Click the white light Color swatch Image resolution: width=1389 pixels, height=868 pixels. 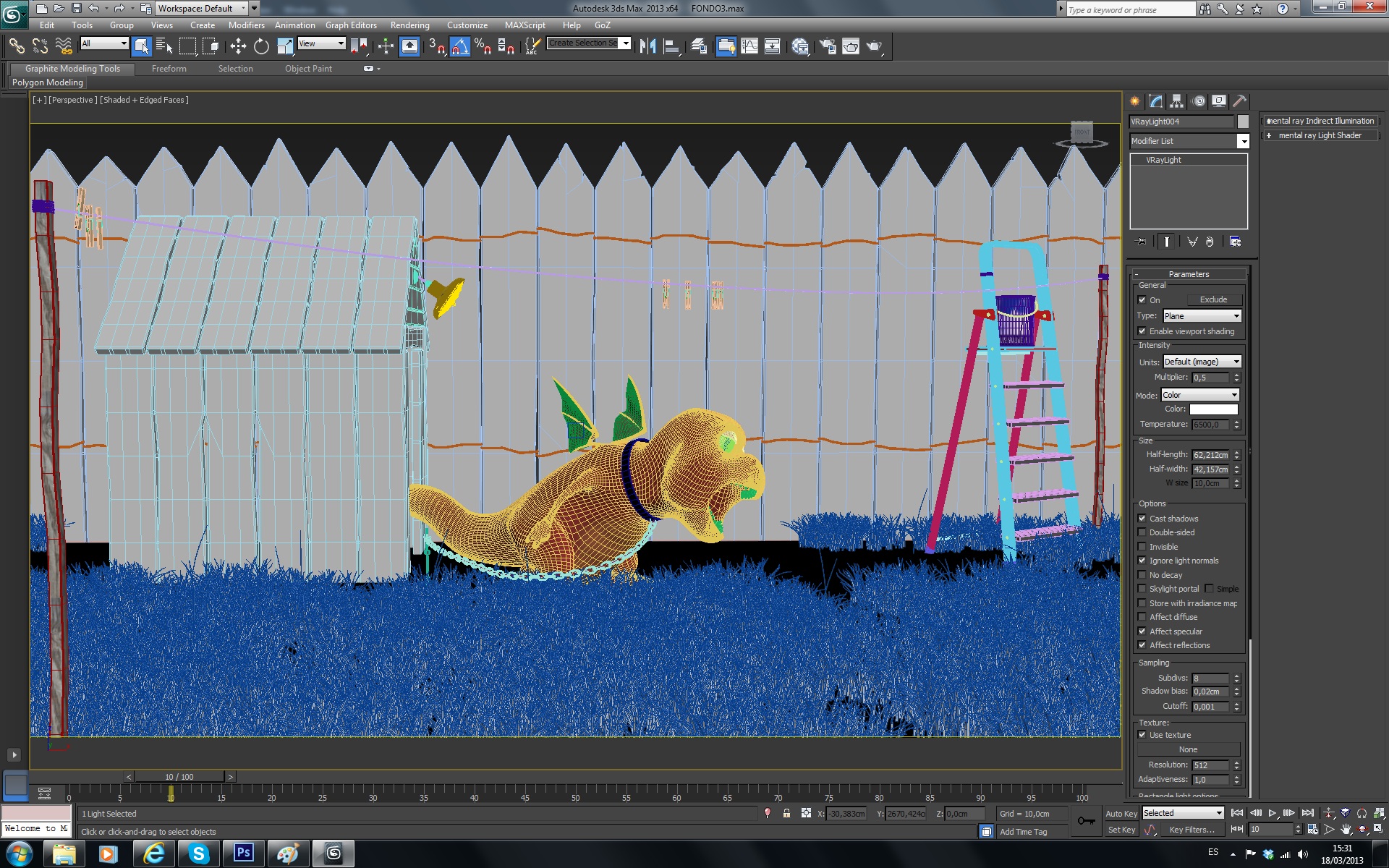1213,409
